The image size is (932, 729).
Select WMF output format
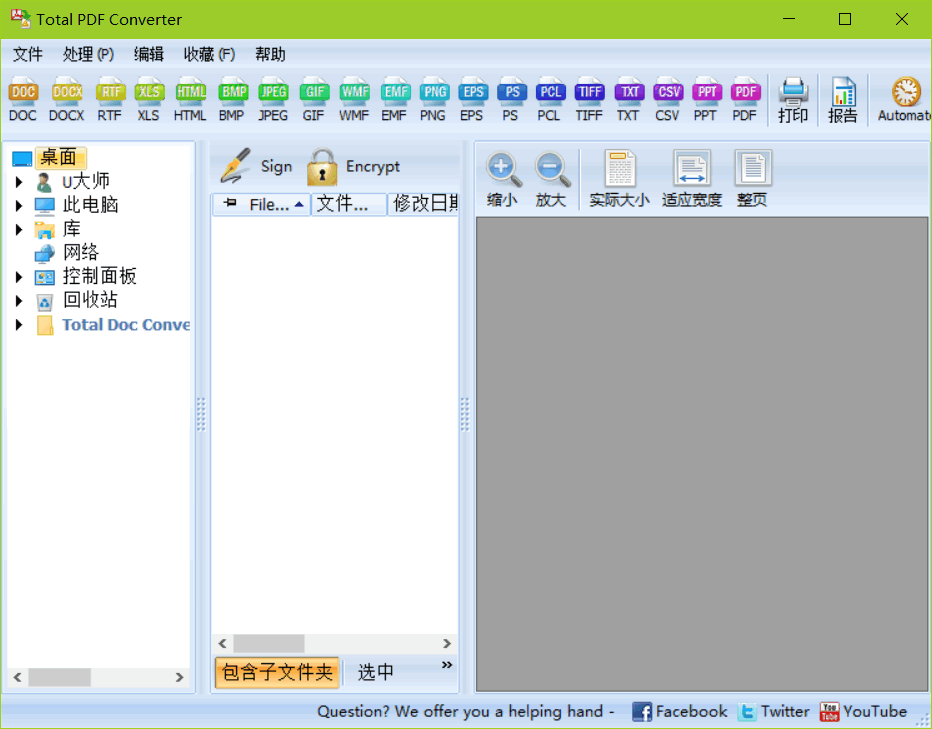click(354, 99)
